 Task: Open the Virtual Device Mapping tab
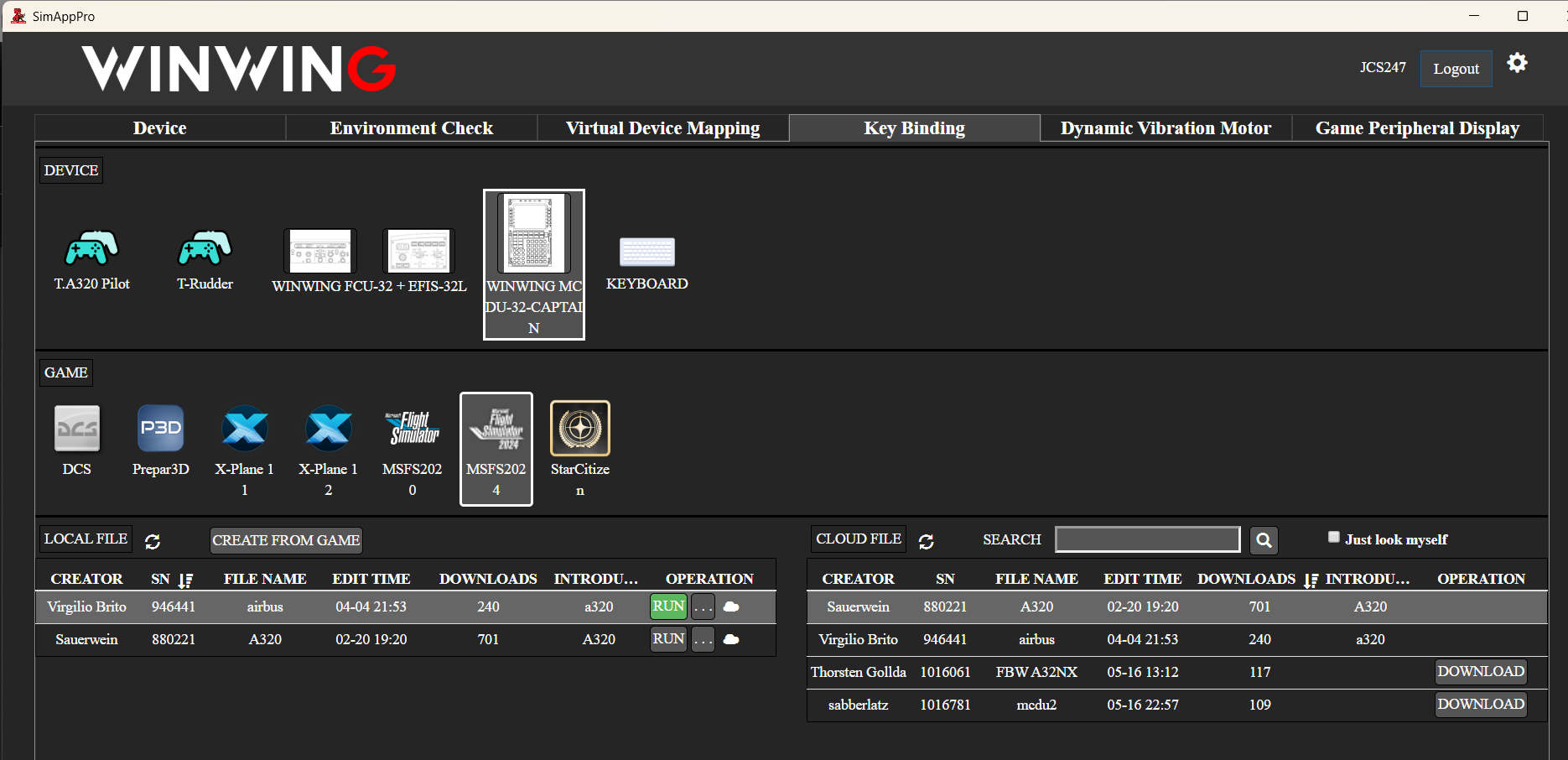click(x=663, y=128)
